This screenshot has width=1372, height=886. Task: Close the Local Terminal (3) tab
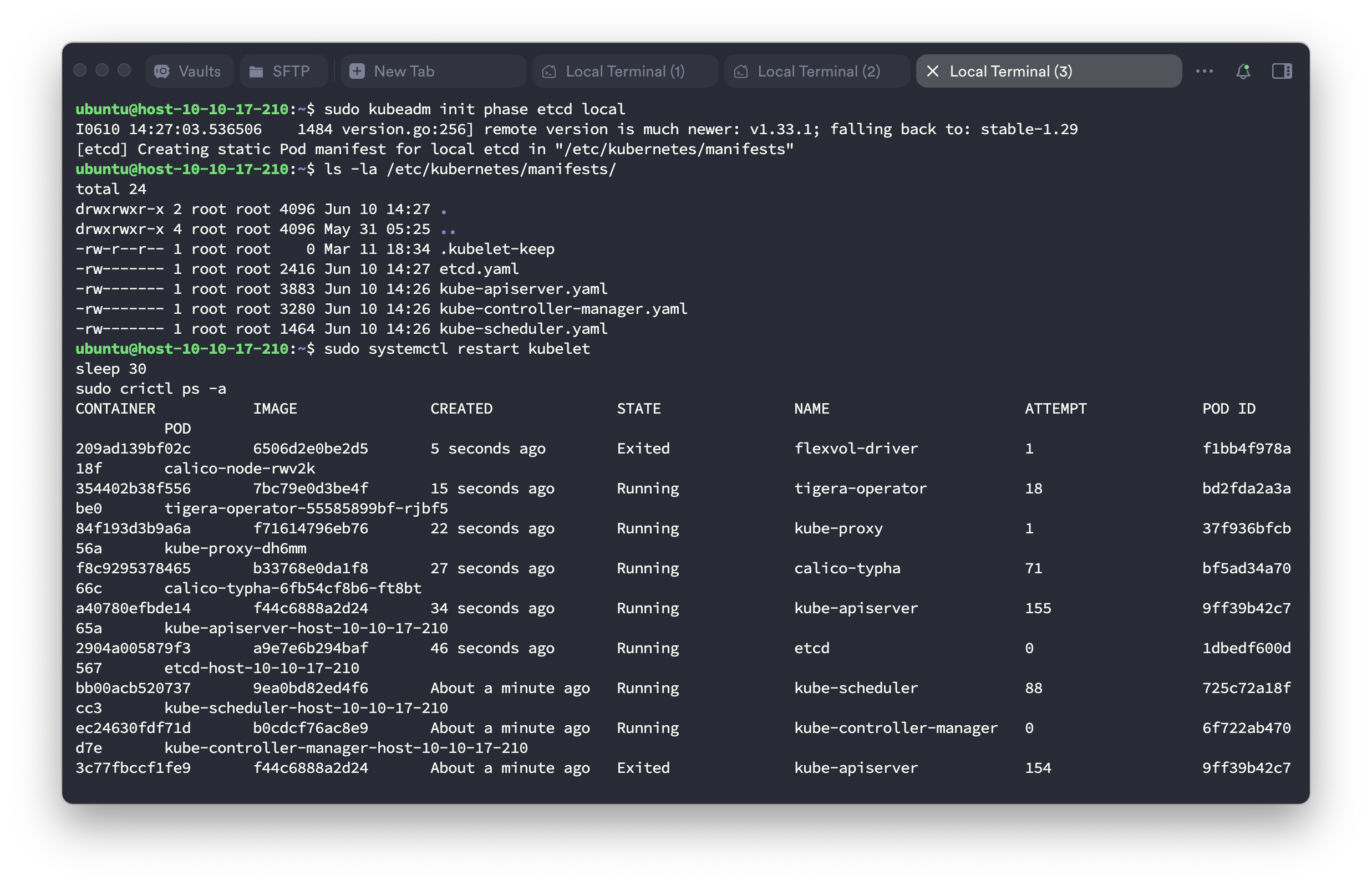tap(932, 72)
